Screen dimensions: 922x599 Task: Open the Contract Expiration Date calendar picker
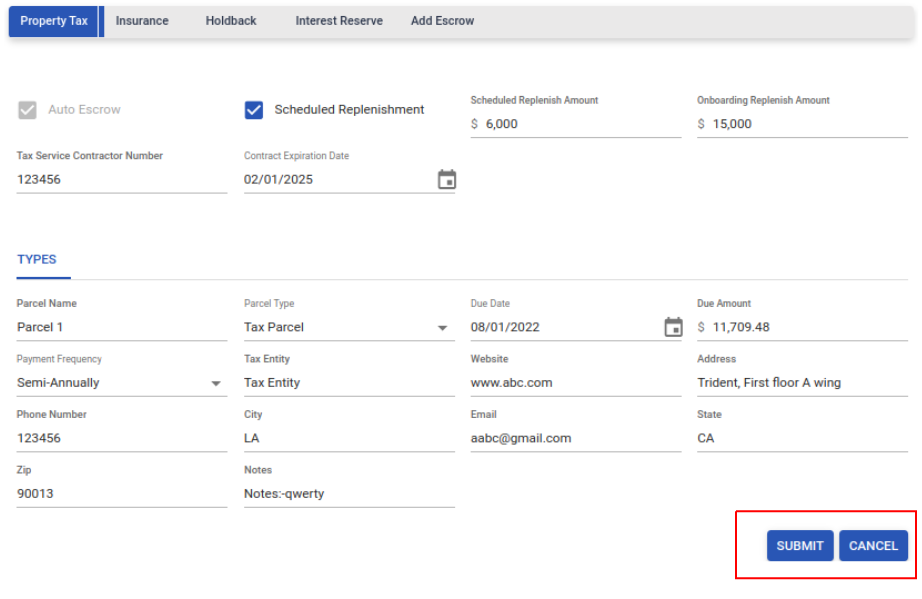point(447,179)
